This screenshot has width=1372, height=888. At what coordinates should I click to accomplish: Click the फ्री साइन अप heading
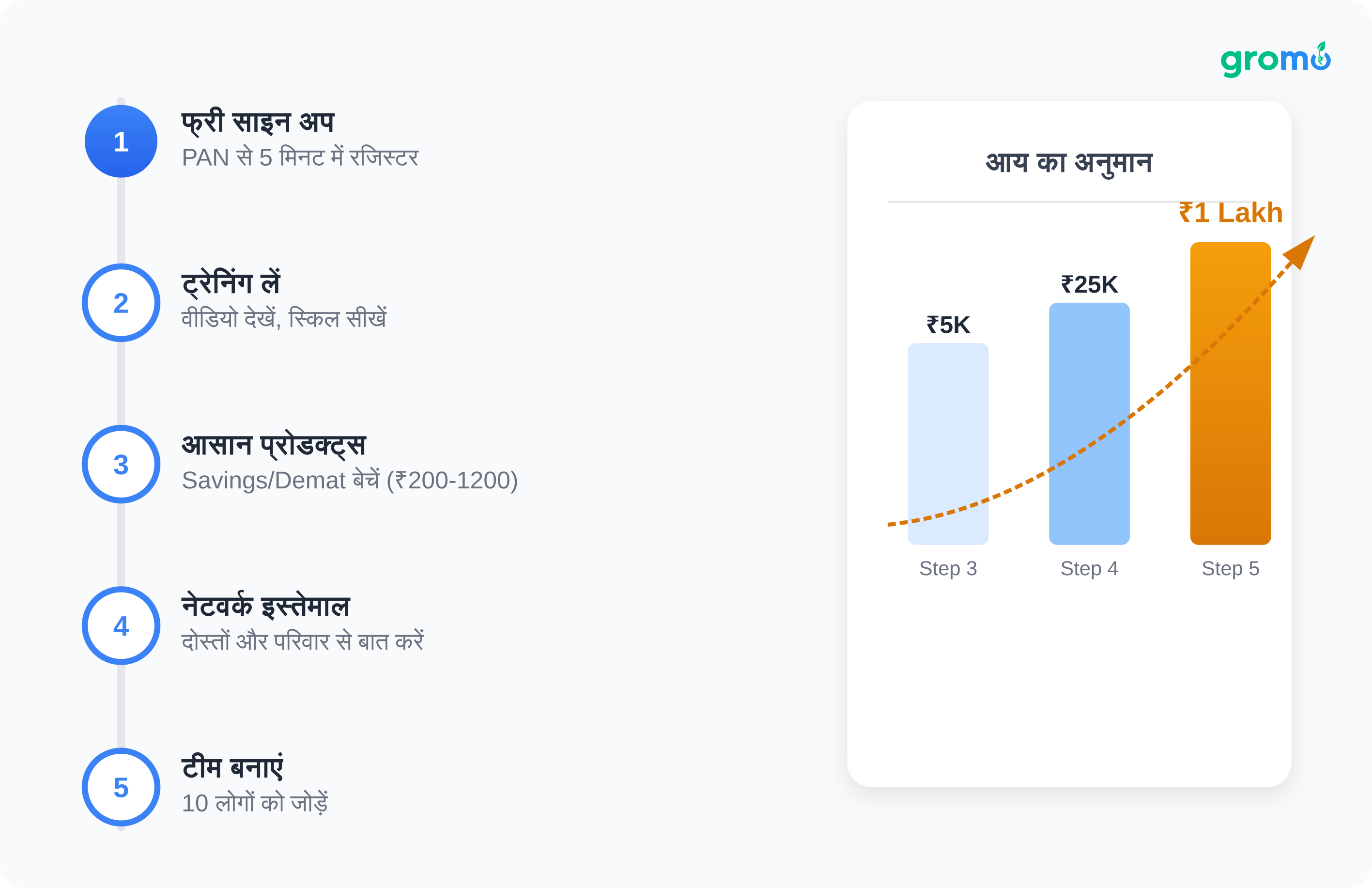pyautogui.click(x=258, y=122)
